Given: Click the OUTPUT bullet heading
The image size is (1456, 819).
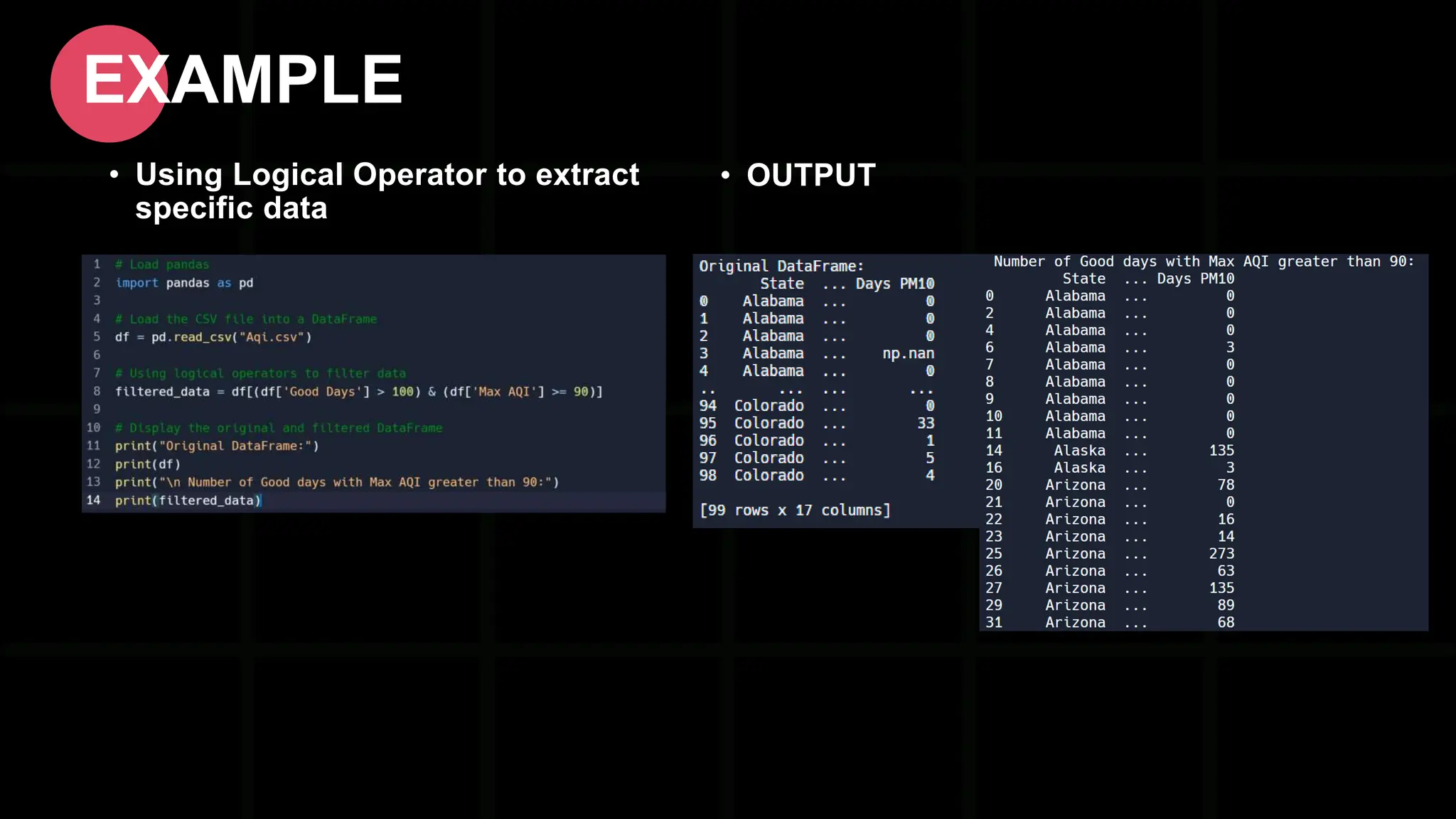Looking at the screenshot, I should [x=810, y=175].
